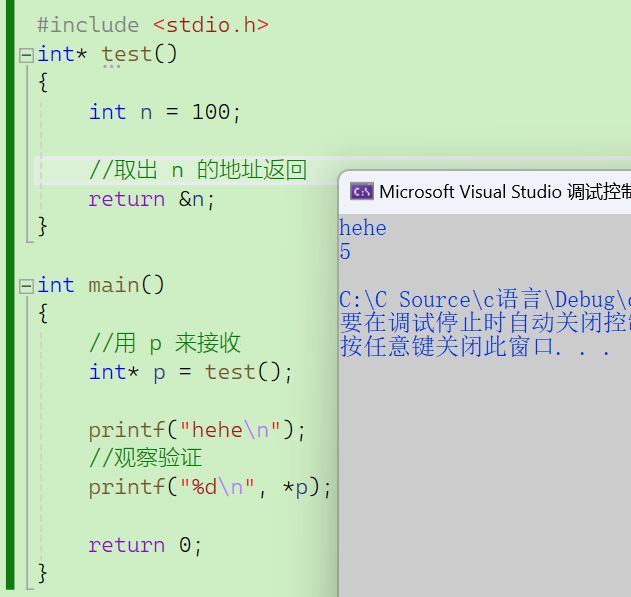Click the printf("%d\n", *p); line

[x=210, y=488]
